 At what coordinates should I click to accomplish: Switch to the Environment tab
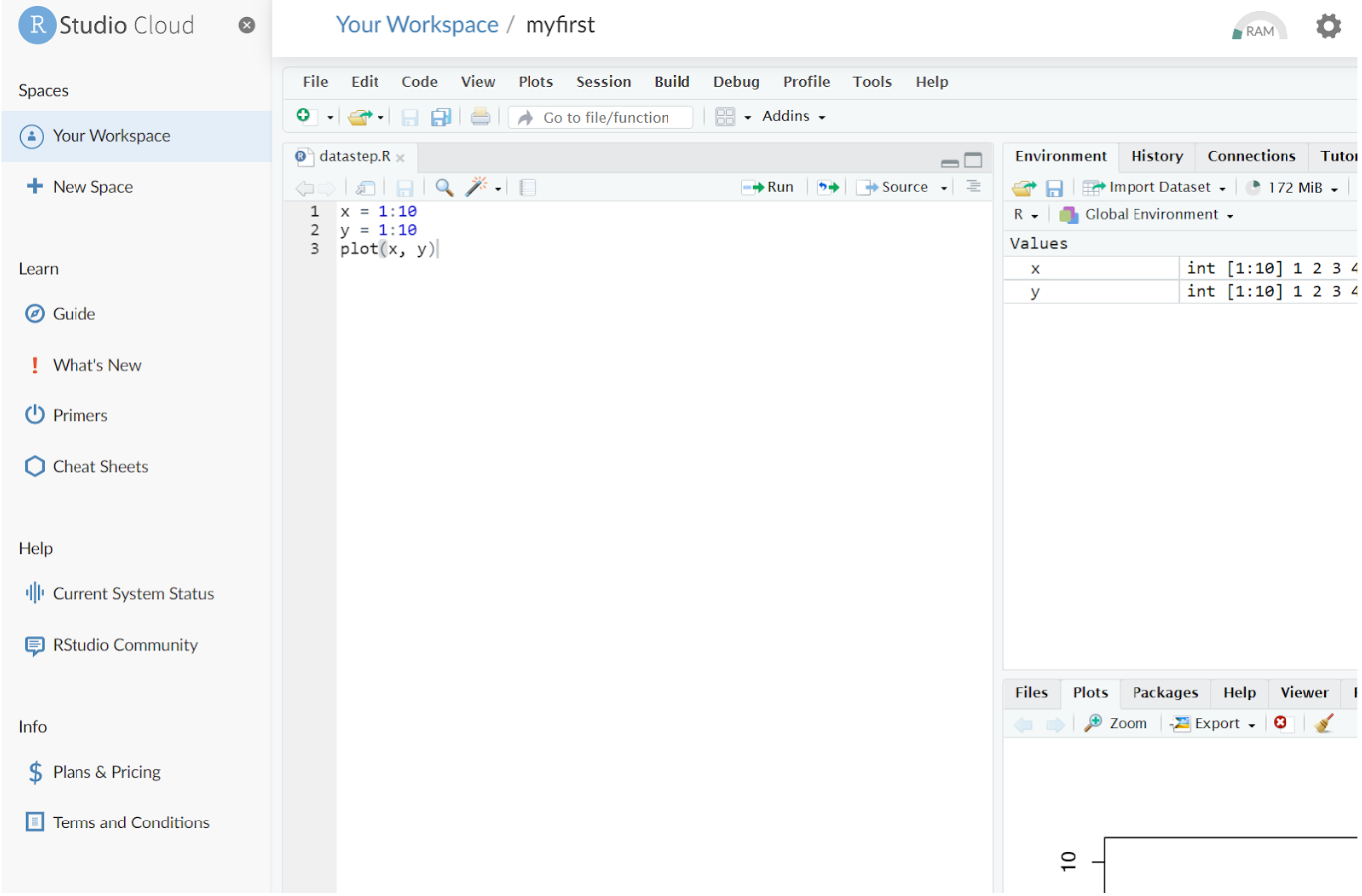point(1060,156)
